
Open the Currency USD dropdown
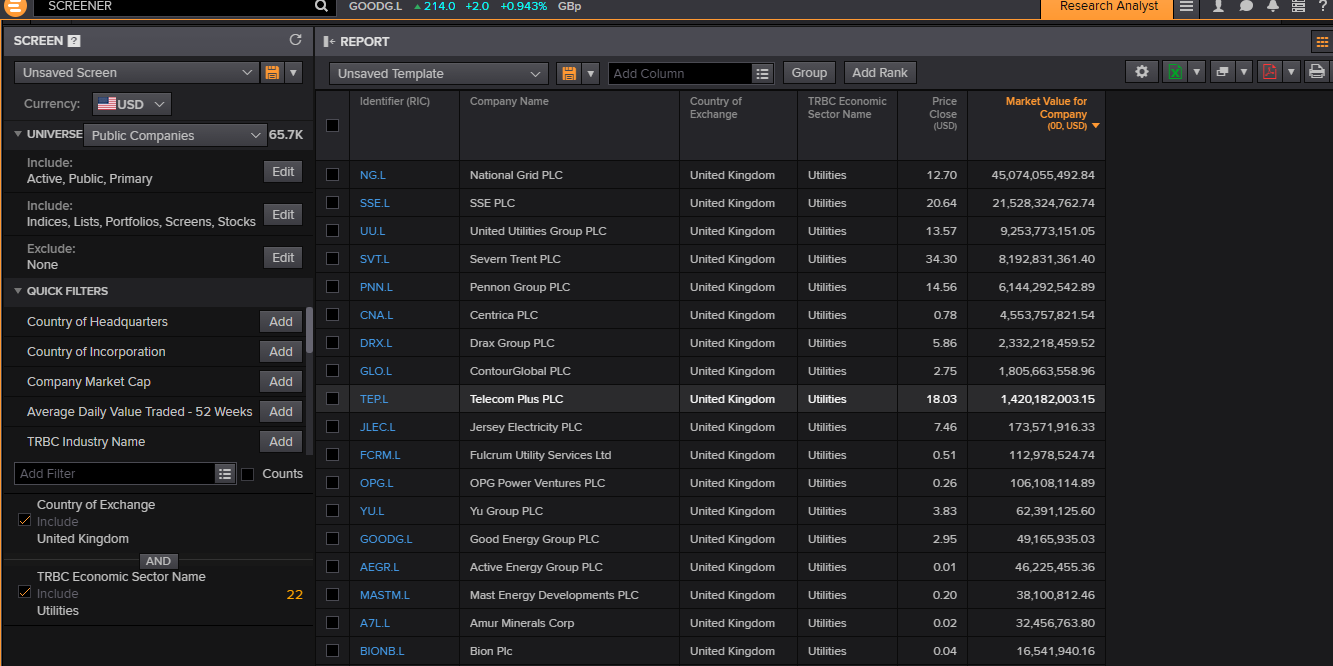pos(132,104)
